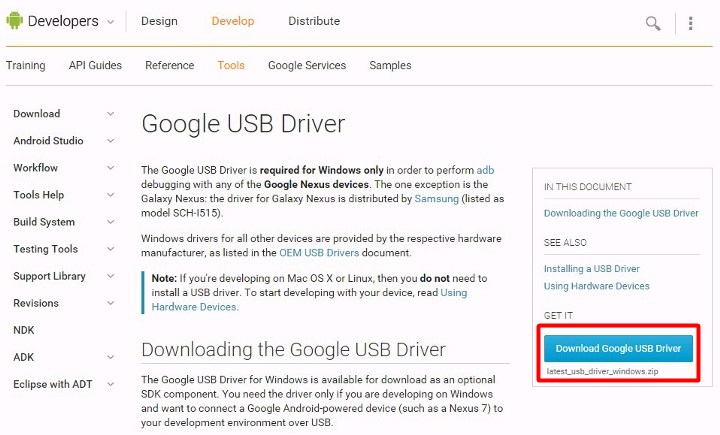This screenshot has width=720, height=435.
Task: Click the GET IT label
Action: (558, 316)
